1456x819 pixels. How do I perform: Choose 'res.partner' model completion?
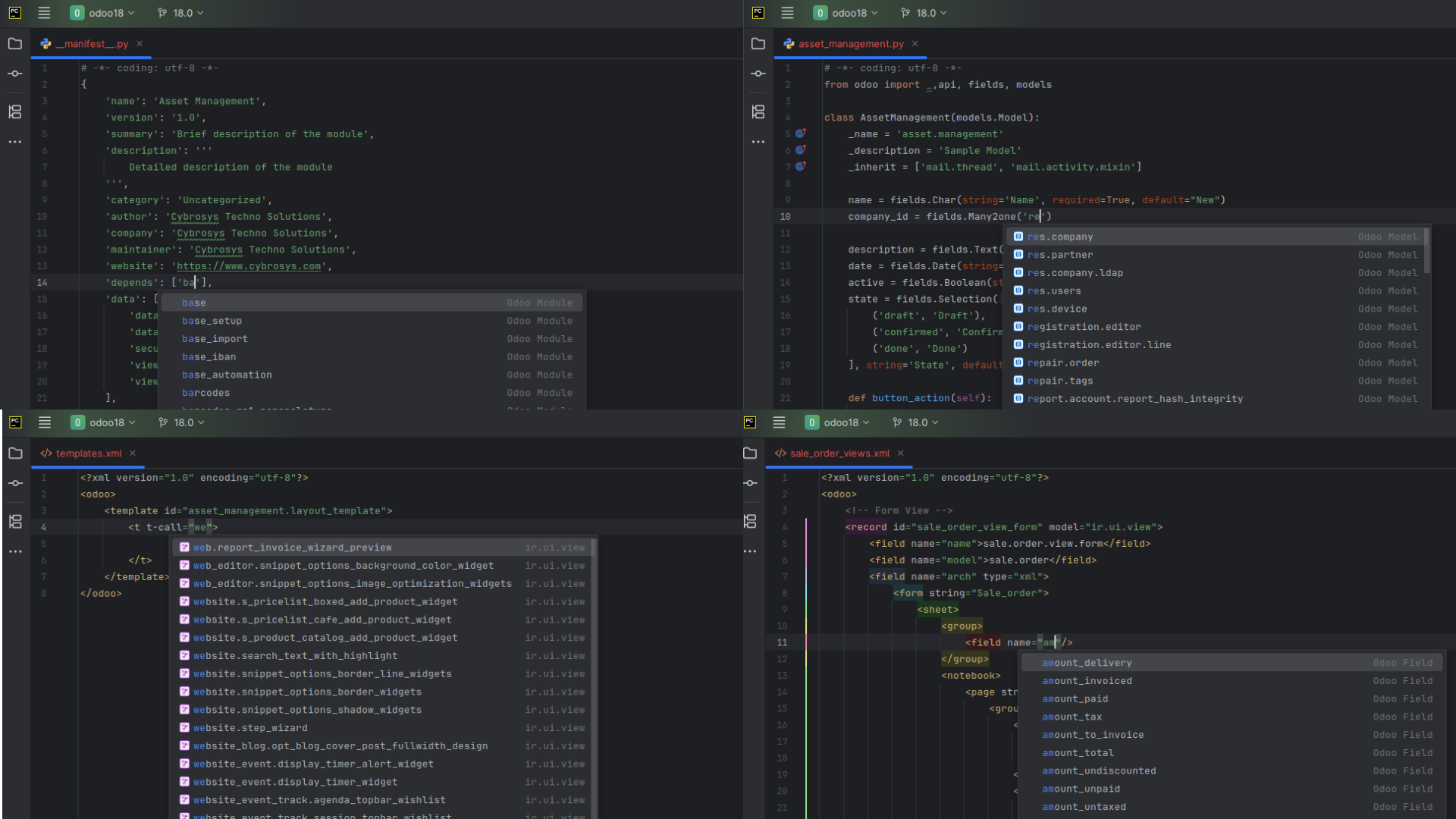1216,255
